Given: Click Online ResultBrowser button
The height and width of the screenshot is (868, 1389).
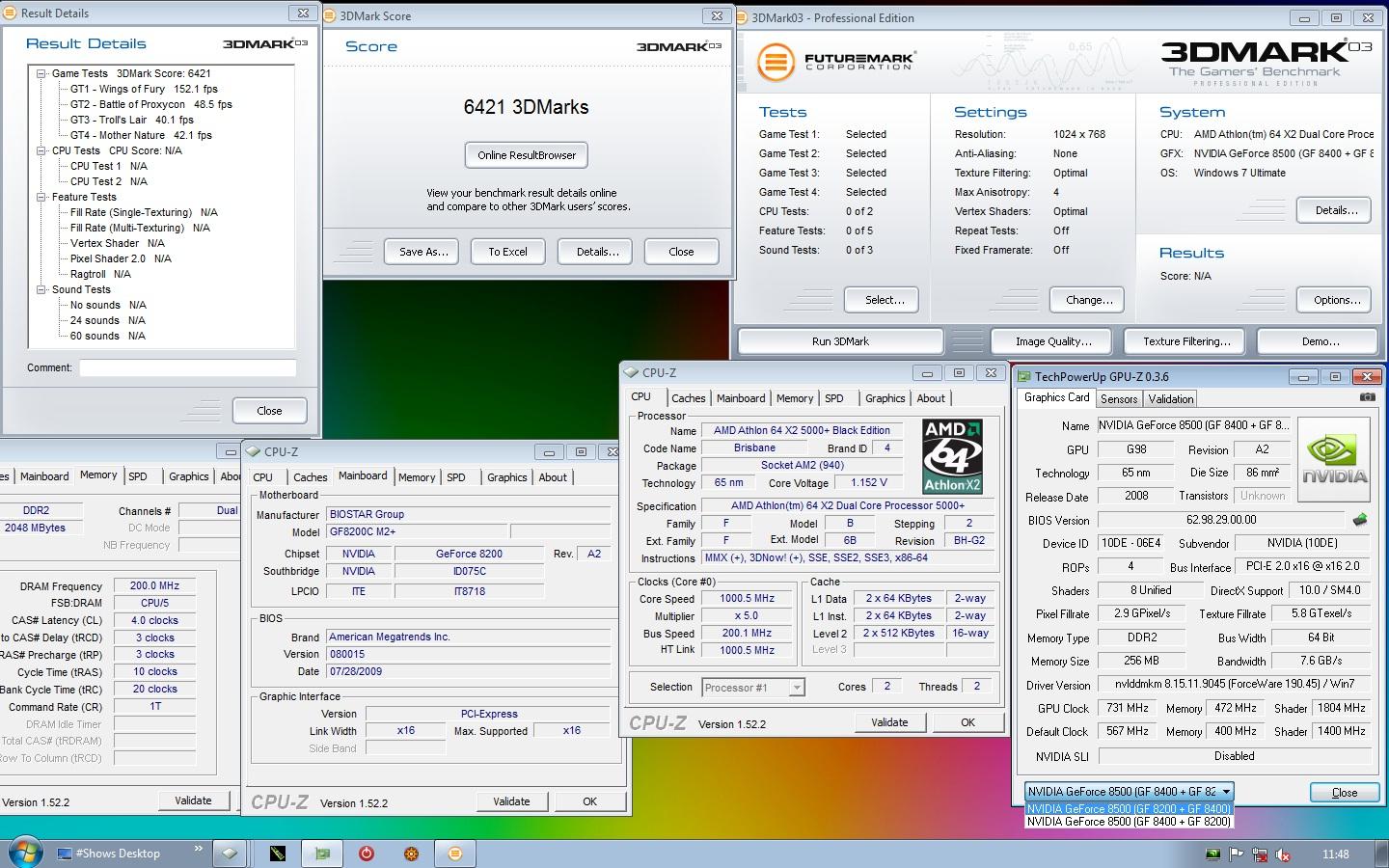Looking at the screenshot, I should point(527,155).
